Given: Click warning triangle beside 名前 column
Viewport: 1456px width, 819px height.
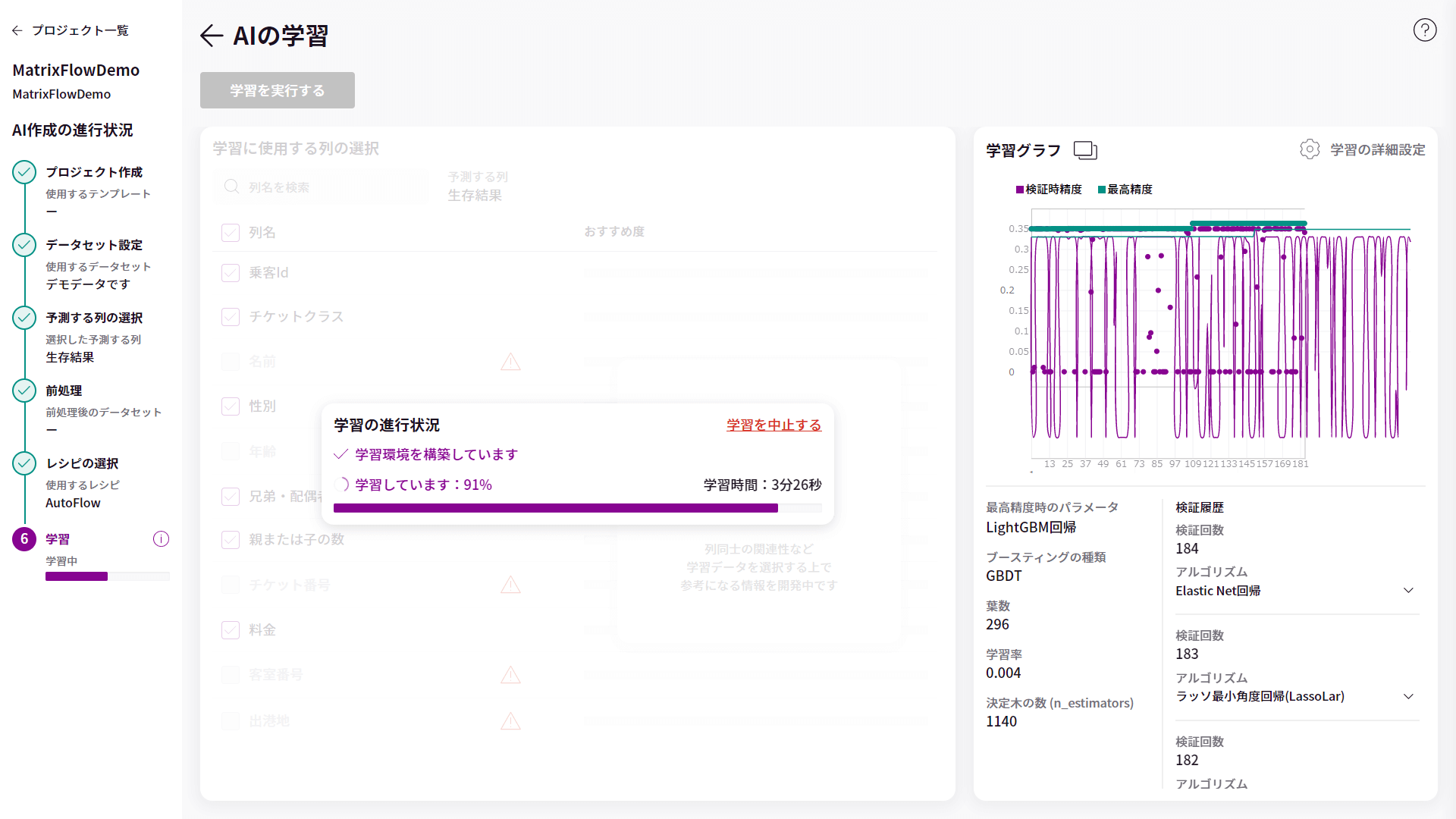Looking at the screenshot, I should [x=510, y=362].
